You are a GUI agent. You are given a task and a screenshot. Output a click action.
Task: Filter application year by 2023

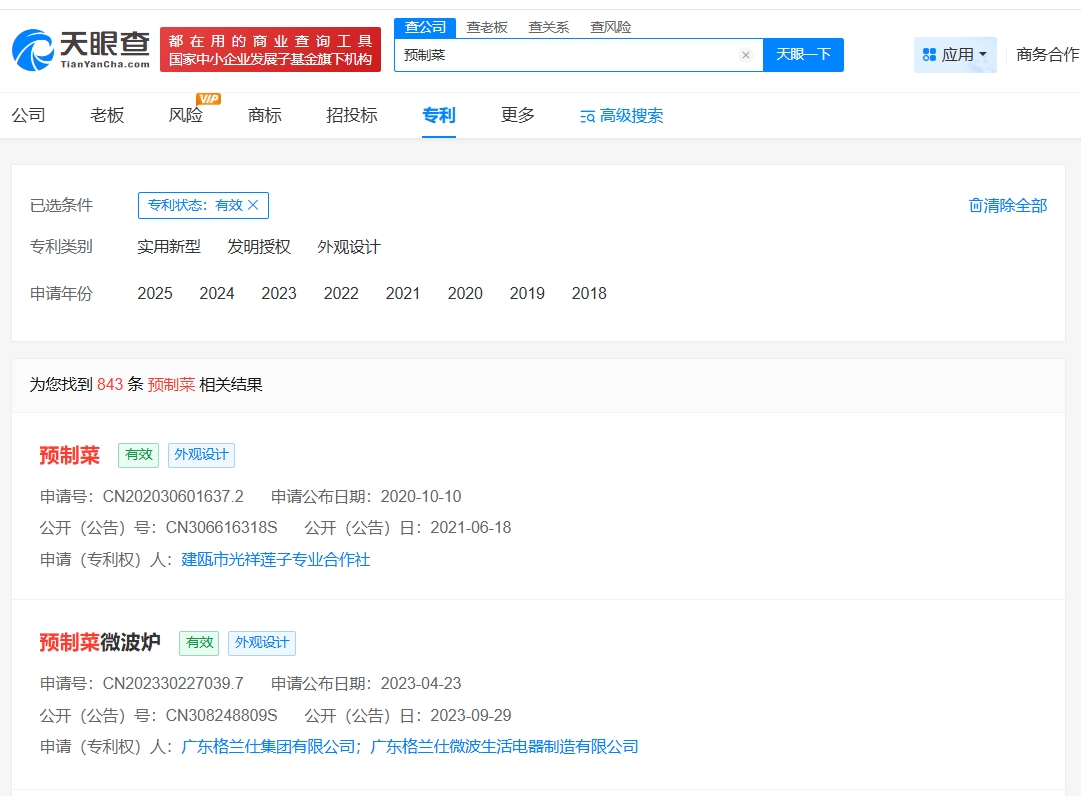tap(279, 293)
